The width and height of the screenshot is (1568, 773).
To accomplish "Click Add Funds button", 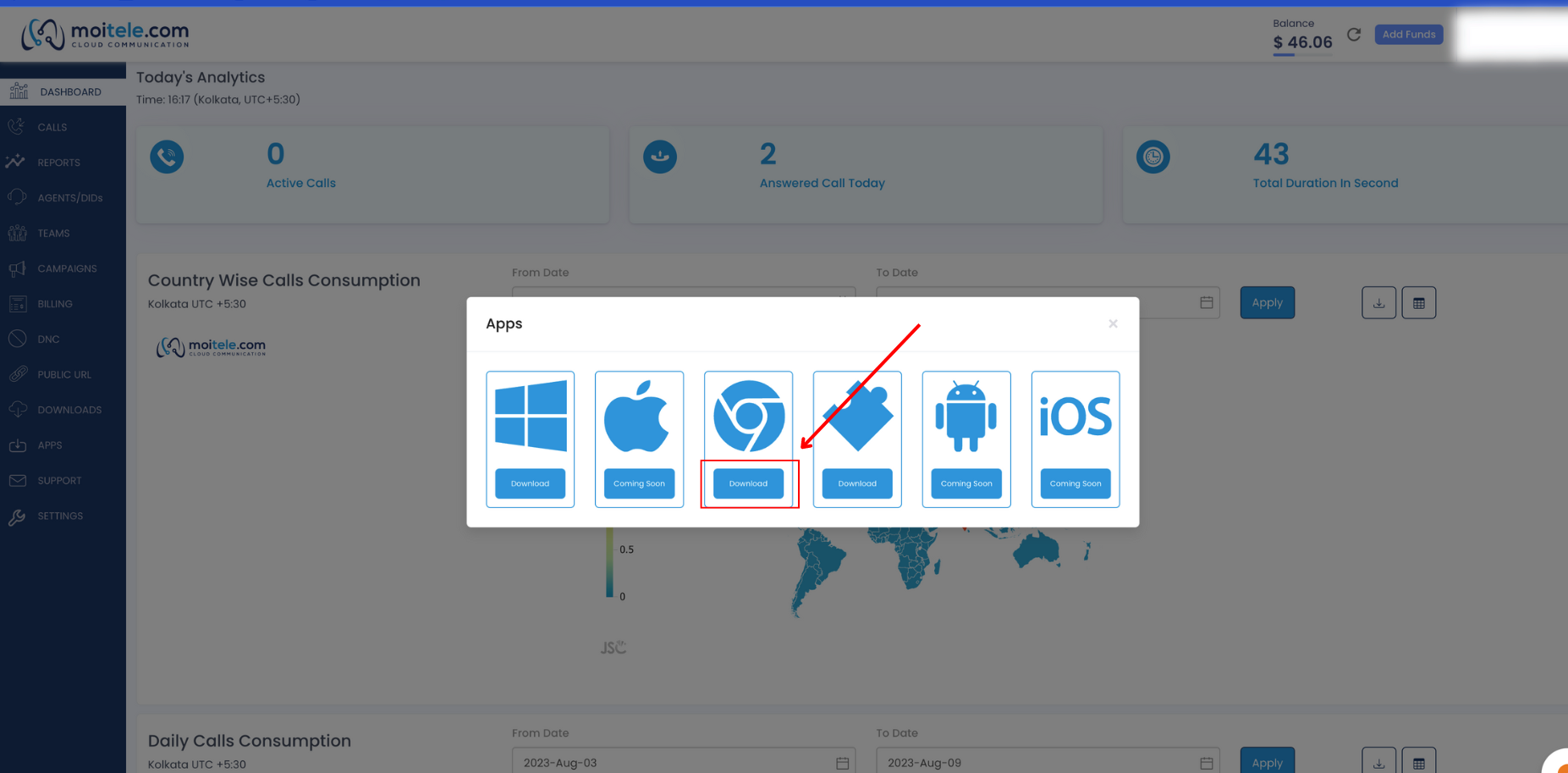I will tap(1409, 35).
